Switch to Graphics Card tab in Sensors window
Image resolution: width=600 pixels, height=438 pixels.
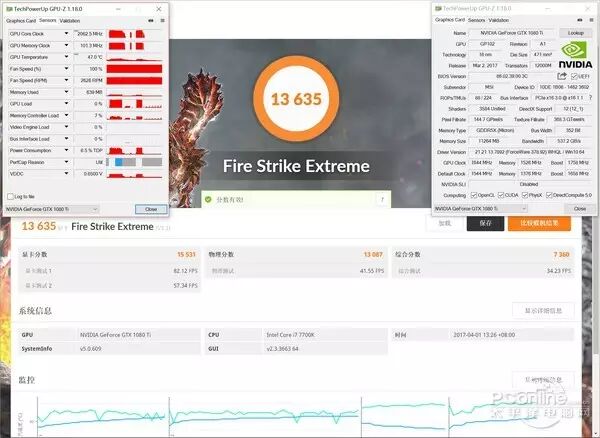tap(21, 21)
